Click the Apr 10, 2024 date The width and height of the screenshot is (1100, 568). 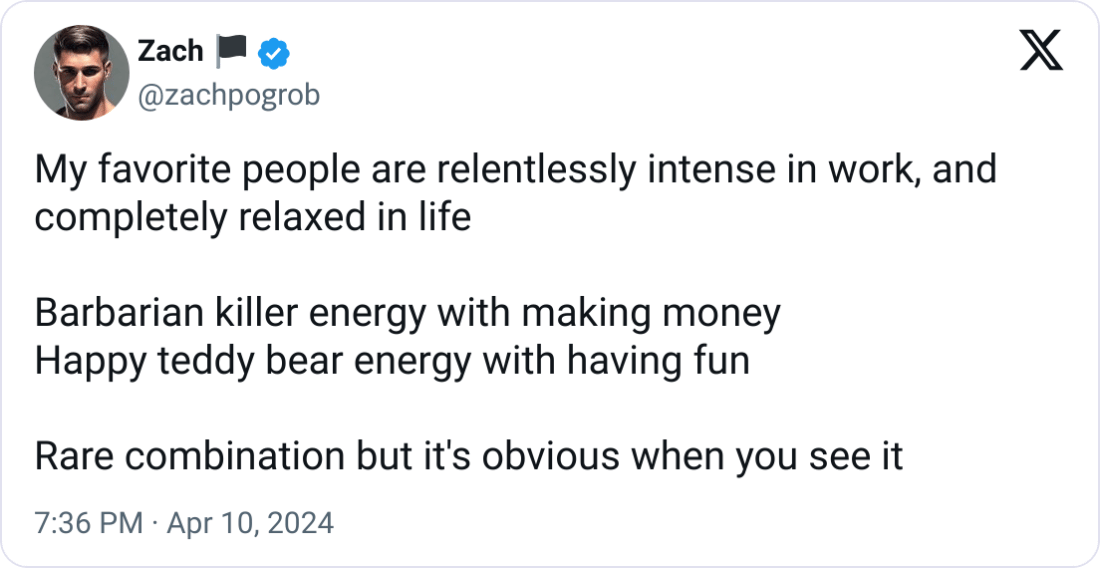coord(250,523)
